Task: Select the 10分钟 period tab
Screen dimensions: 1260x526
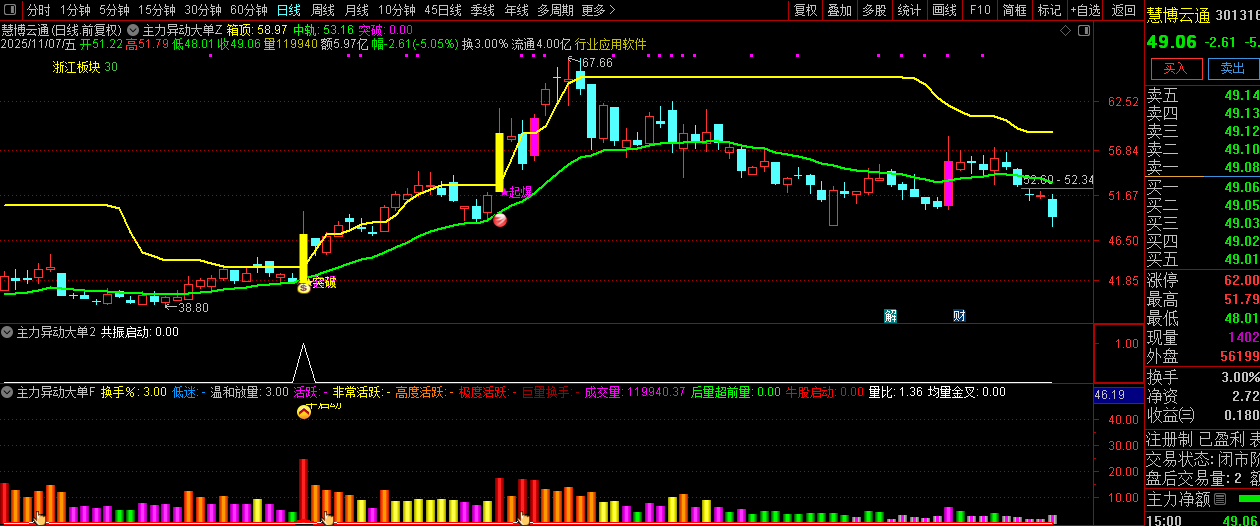Action: click(397, 10)
